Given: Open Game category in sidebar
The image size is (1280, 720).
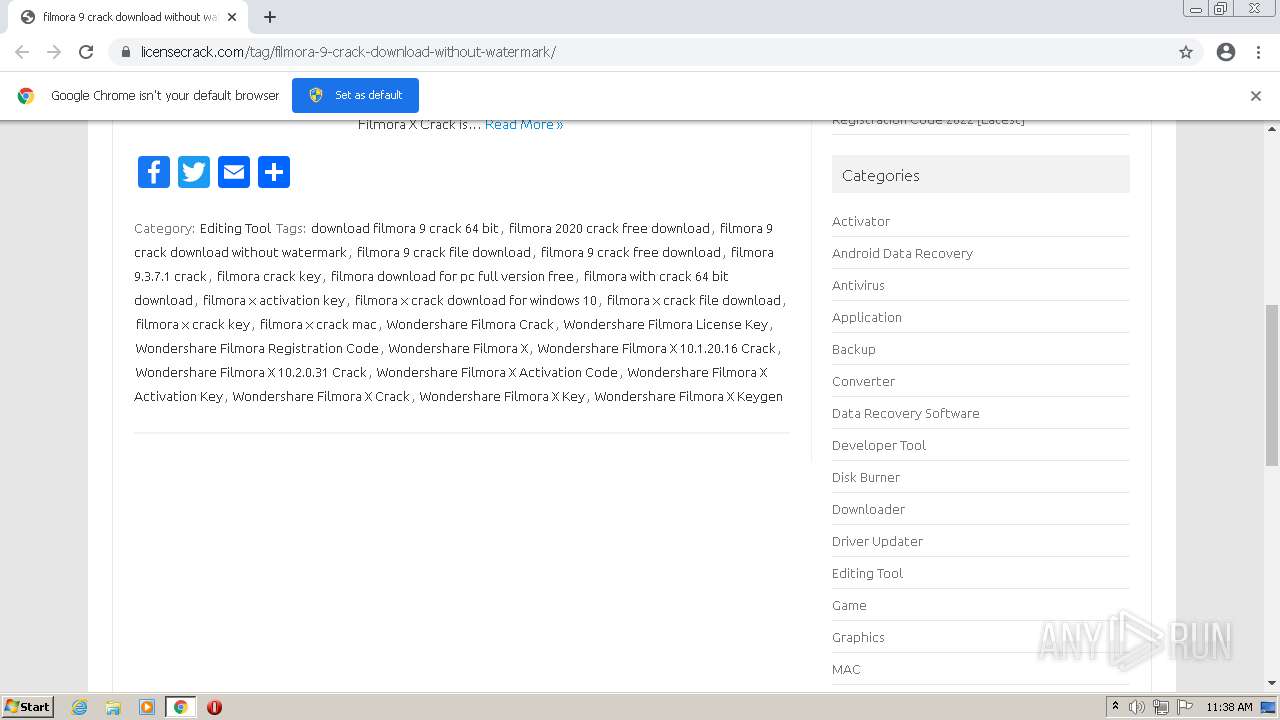Looking at the screenshot, I should [x=849, y=605].
